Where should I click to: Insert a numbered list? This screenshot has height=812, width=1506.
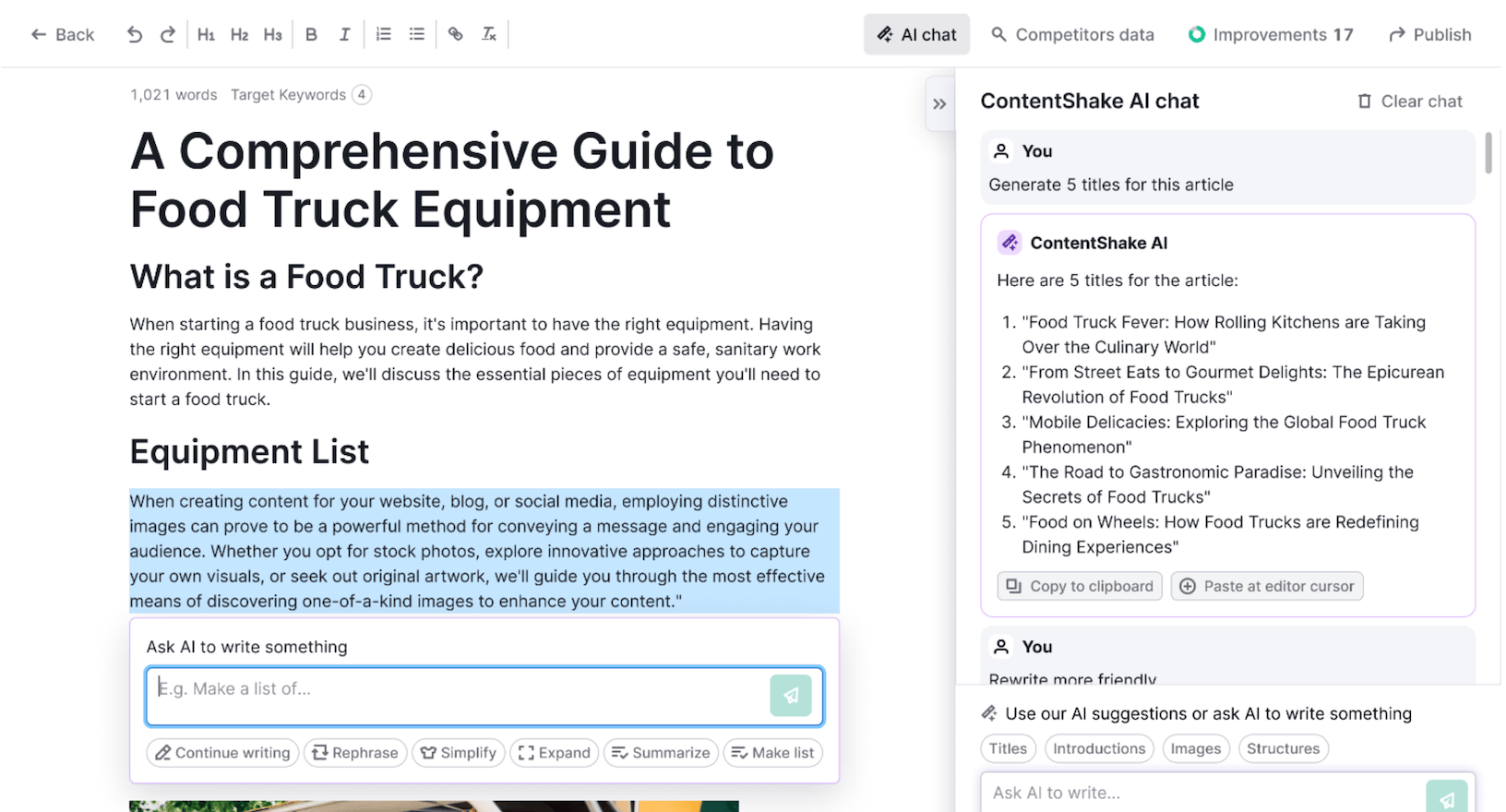point(384,34)
